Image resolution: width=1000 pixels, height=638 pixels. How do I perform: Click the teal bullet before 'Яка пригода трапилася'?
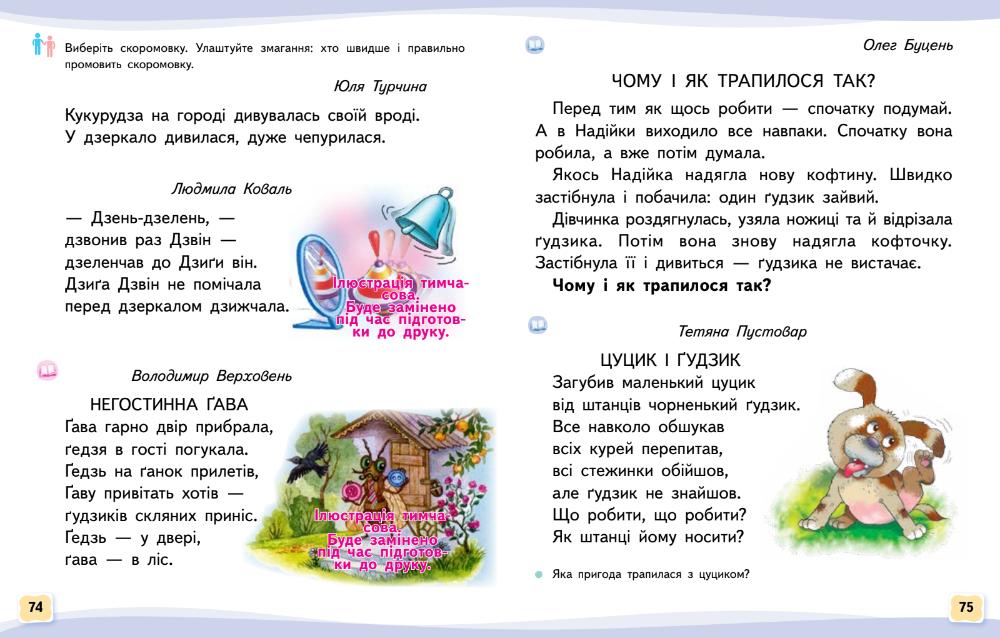[x=539, y=574]
